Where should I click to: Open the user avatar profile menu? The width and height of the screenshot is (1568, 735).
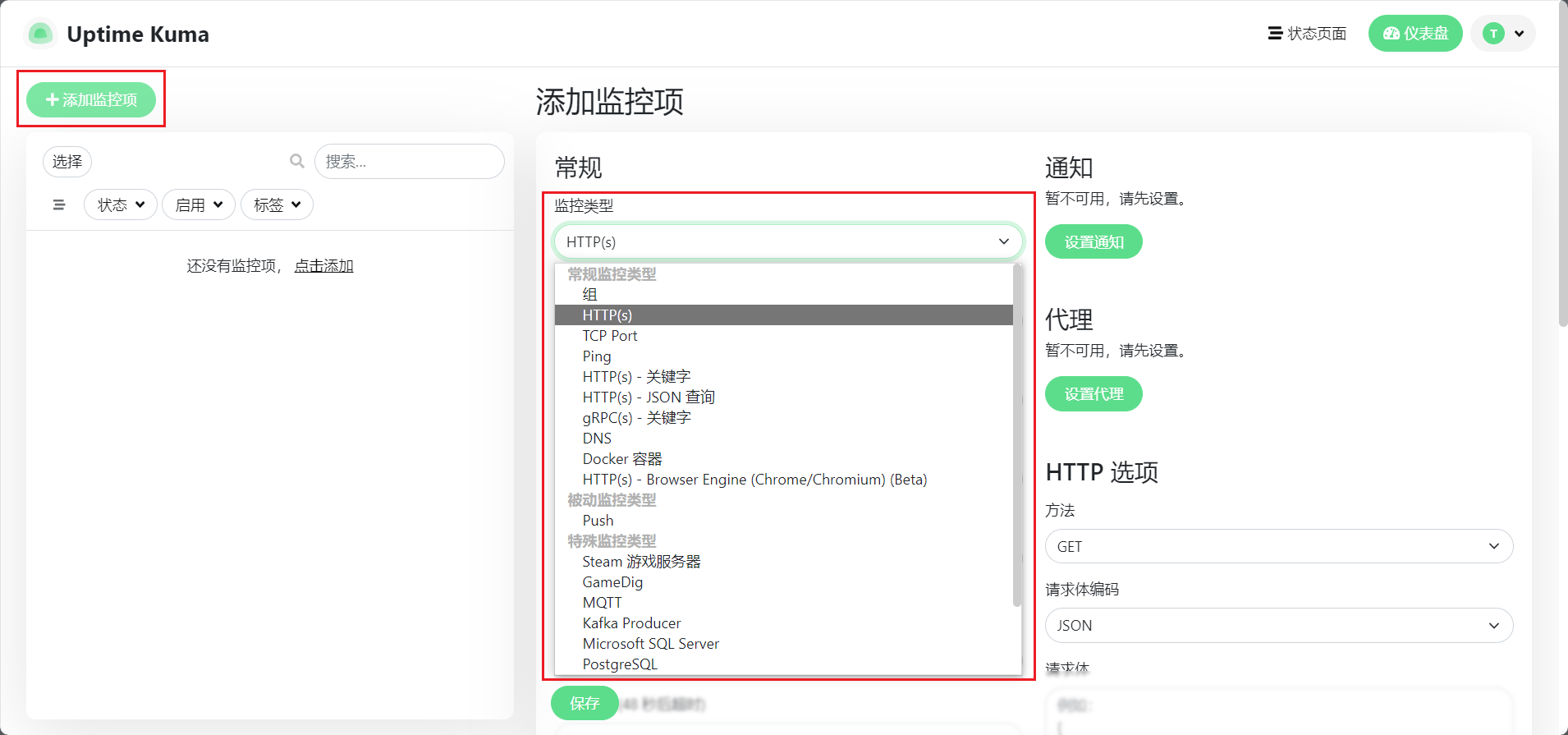1502,34
